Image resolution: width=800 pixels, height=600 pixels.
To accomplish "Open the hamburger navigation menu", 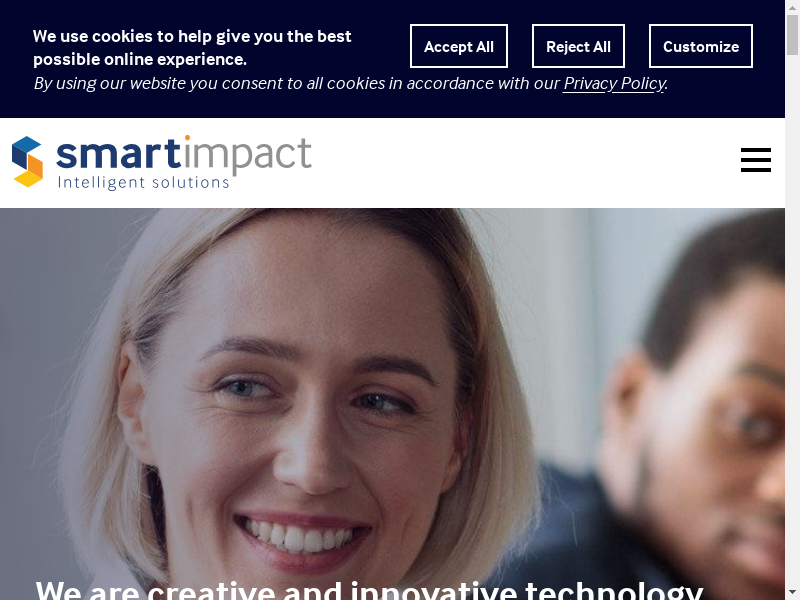I will click(756, 160).
